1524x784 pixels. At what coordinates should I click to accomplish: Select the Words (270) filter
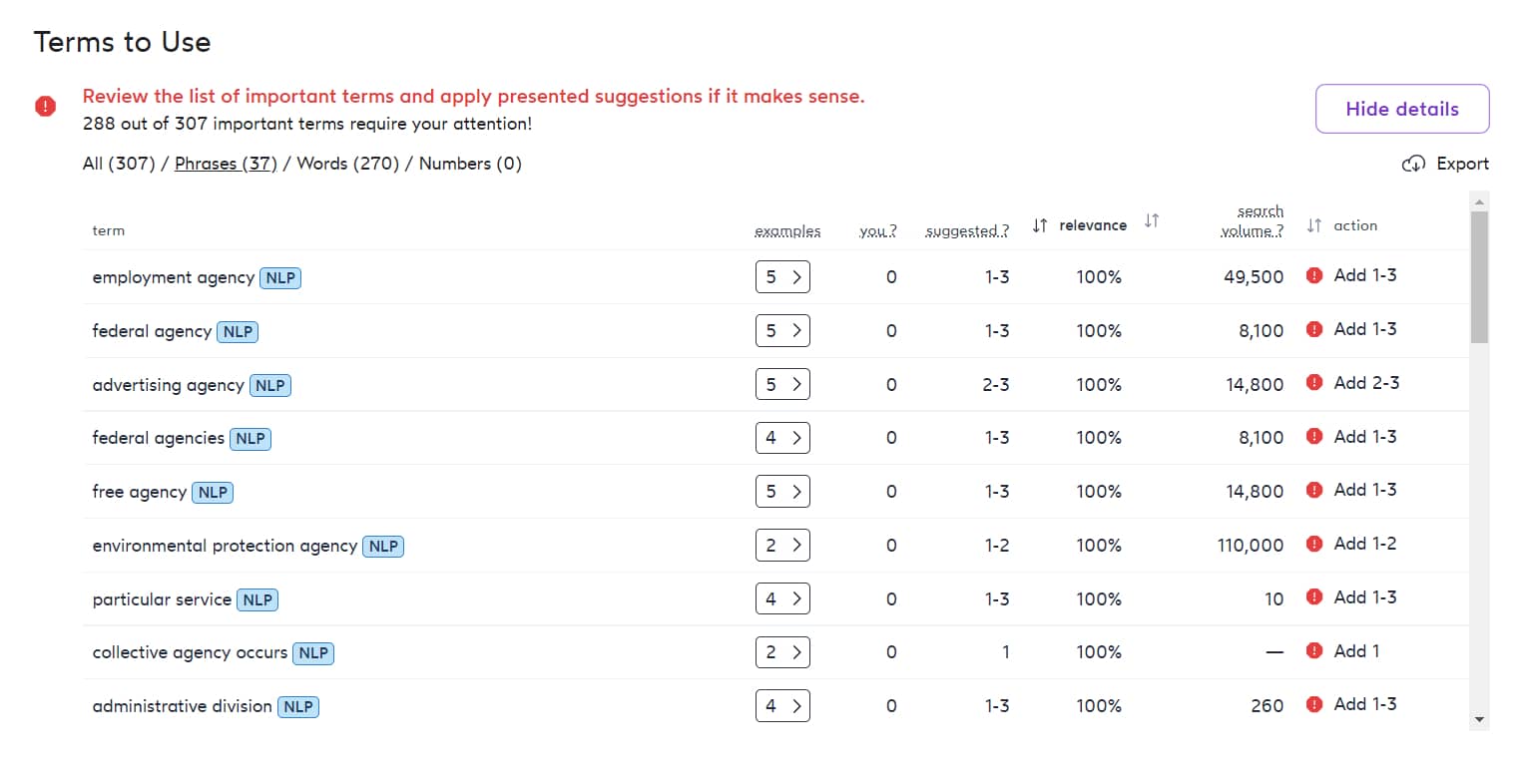click(x=347, y=164)
